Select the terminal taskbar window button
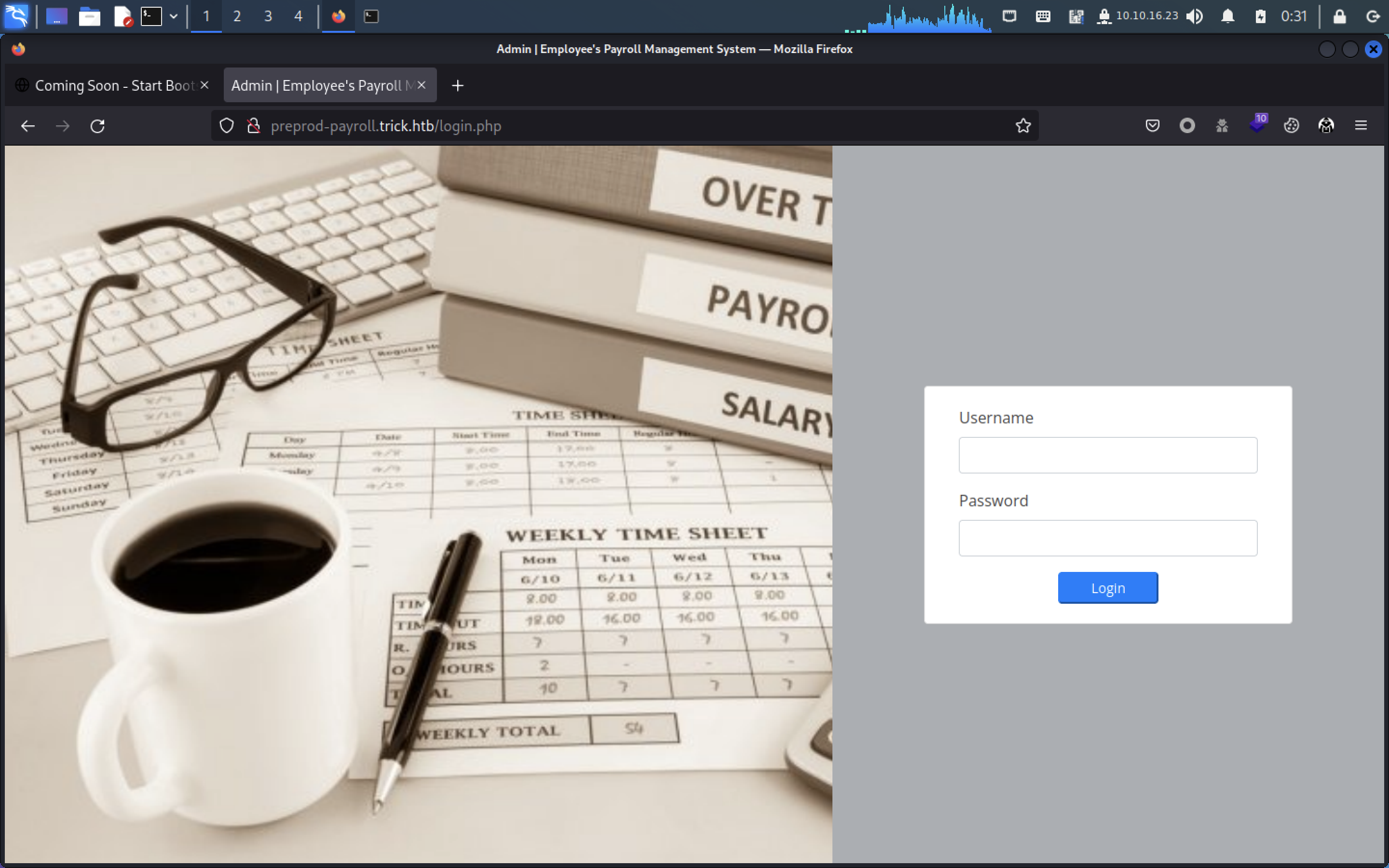This screenshot has height=868, width=1389. click(x=371, y=16)
